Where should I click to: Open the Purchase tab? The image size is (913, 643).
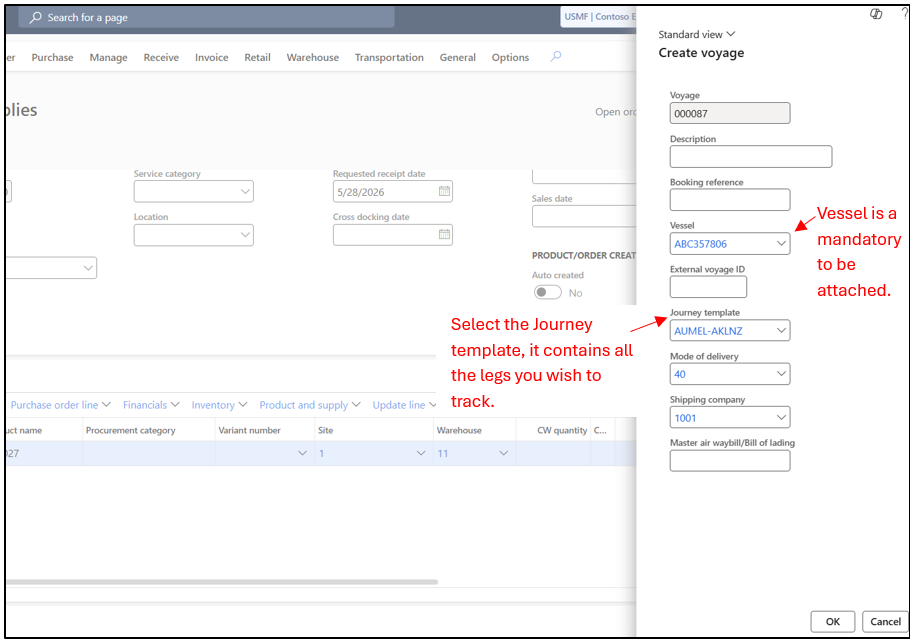(x=52, y=57)
